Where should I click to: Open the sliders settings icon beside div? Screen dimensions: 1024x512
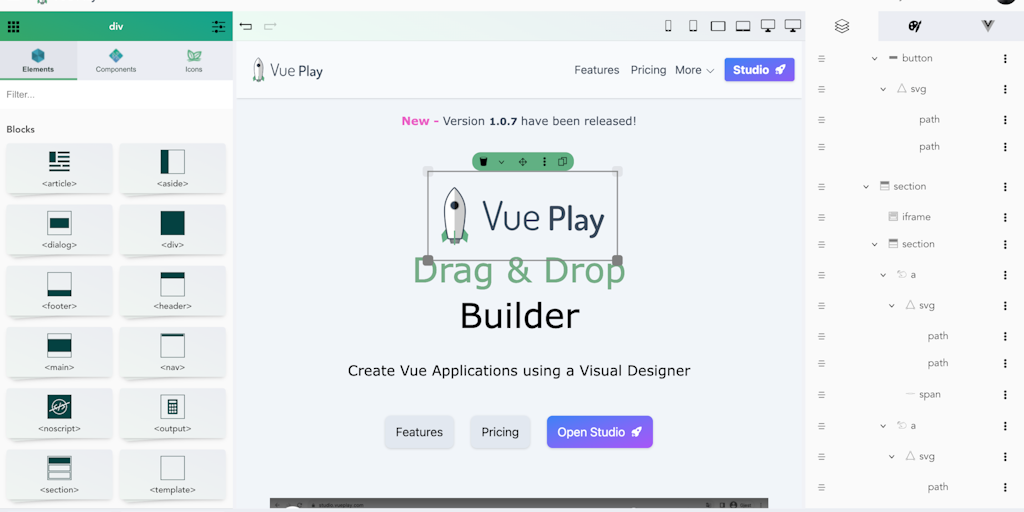[219, 27]
